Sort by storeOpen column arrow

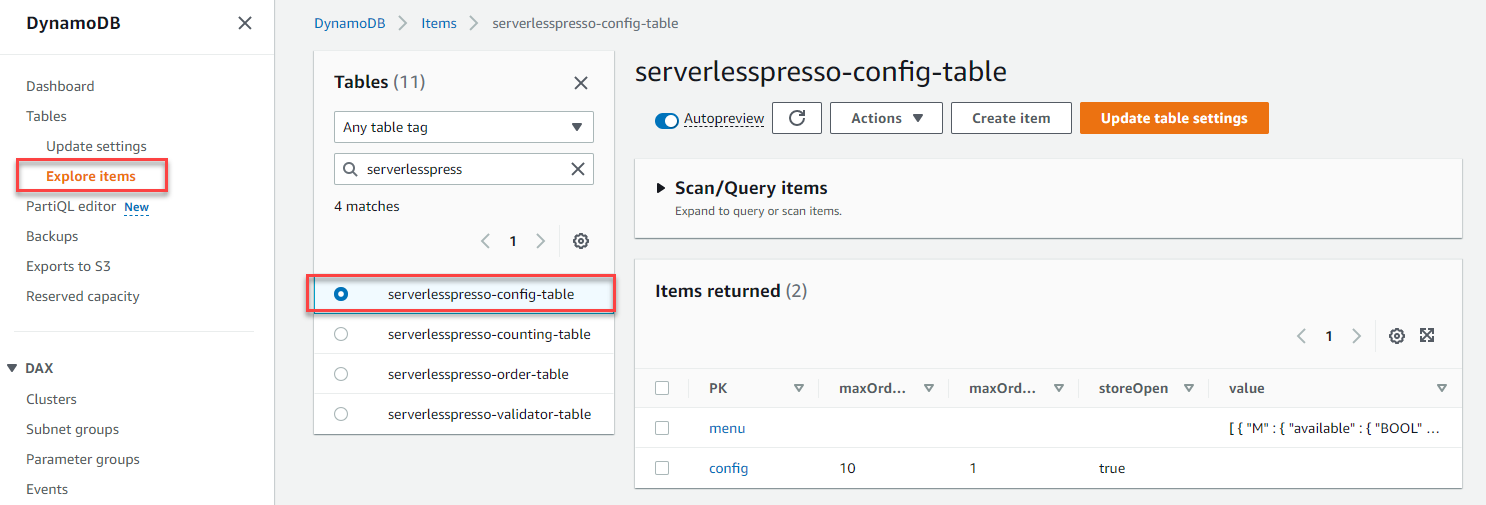click(x=1189, y=388)
